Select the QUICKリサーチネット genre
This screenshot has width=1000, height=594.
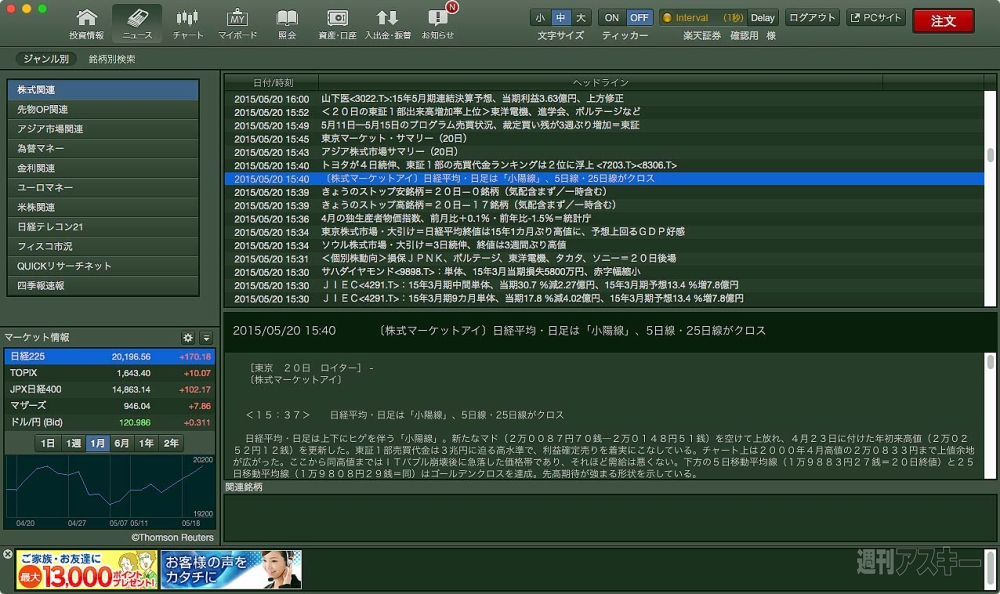point(103,266)
